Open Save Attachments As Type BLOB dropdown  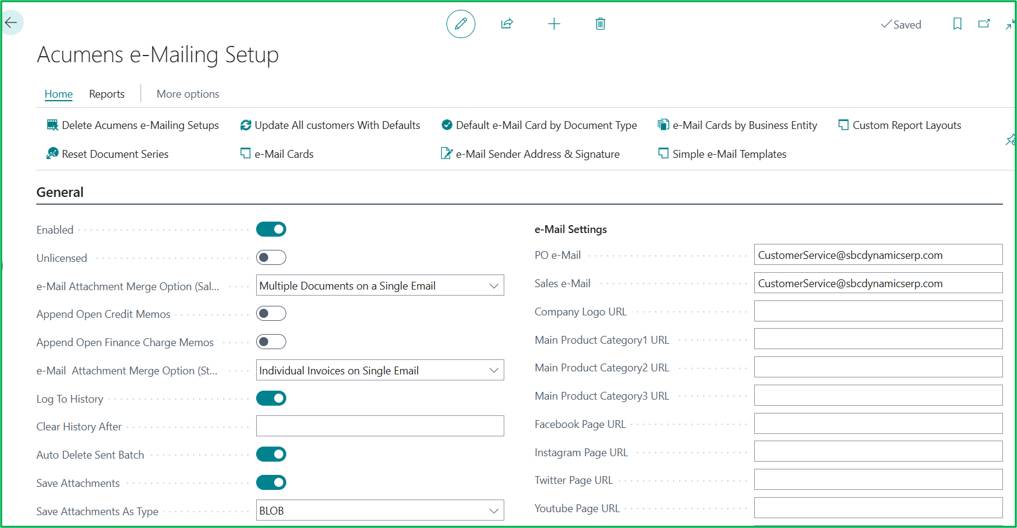click(x=380, y=510)
